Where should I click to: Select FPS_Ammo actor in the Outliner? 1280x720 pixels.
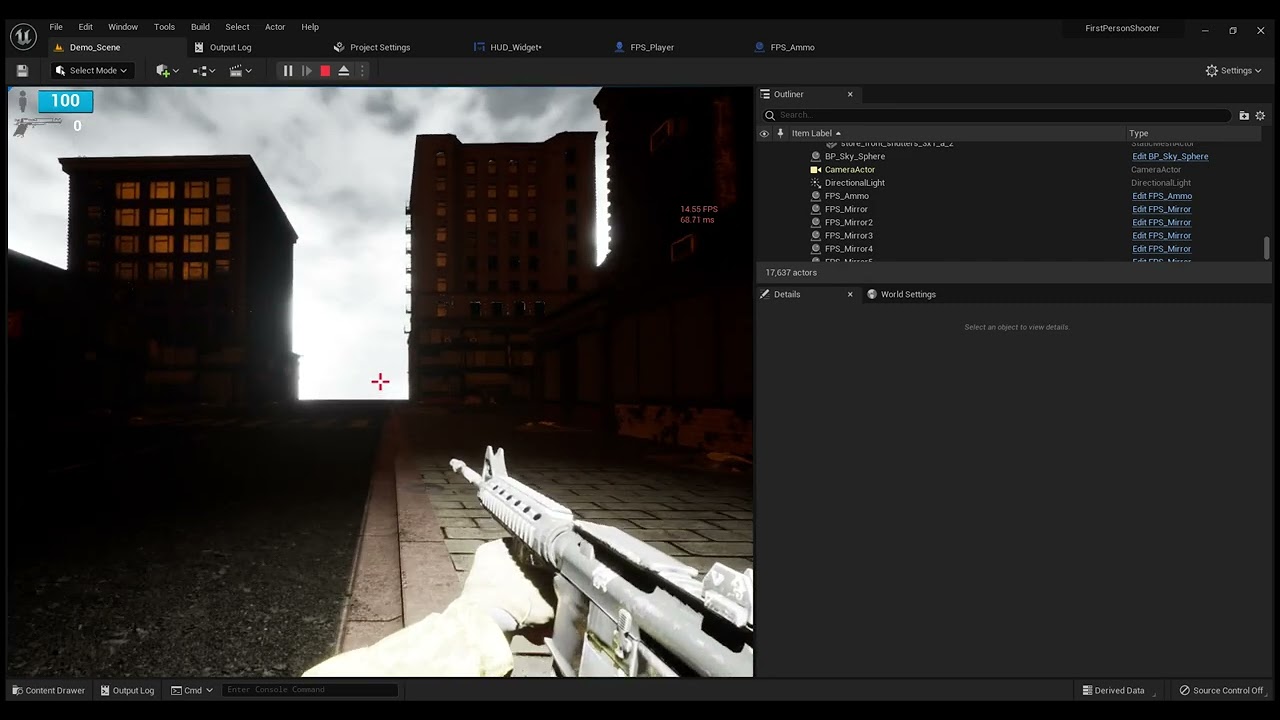[846, 196]
